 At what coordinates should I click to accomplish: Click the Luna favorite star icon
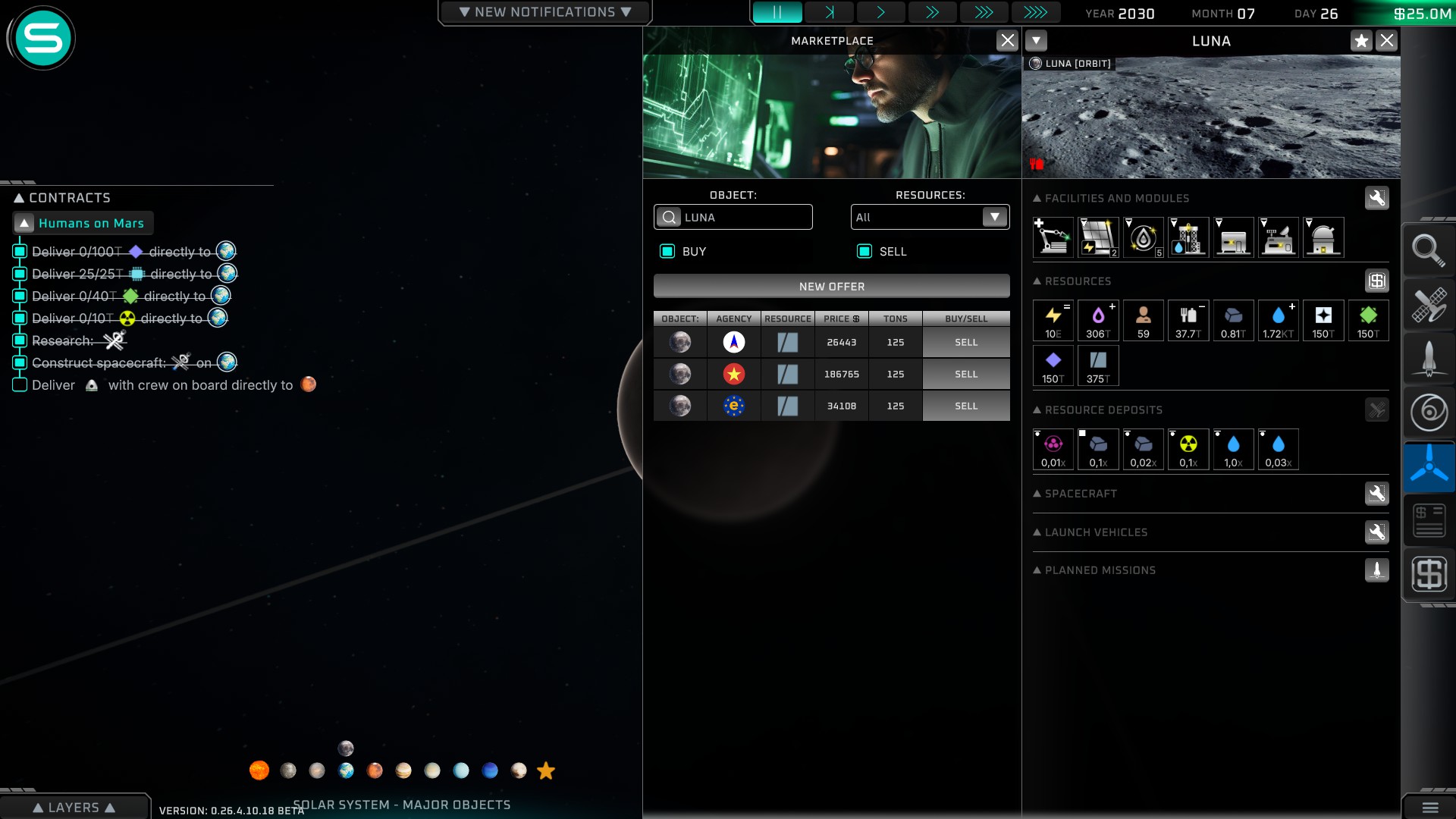tap(1361, 41)
